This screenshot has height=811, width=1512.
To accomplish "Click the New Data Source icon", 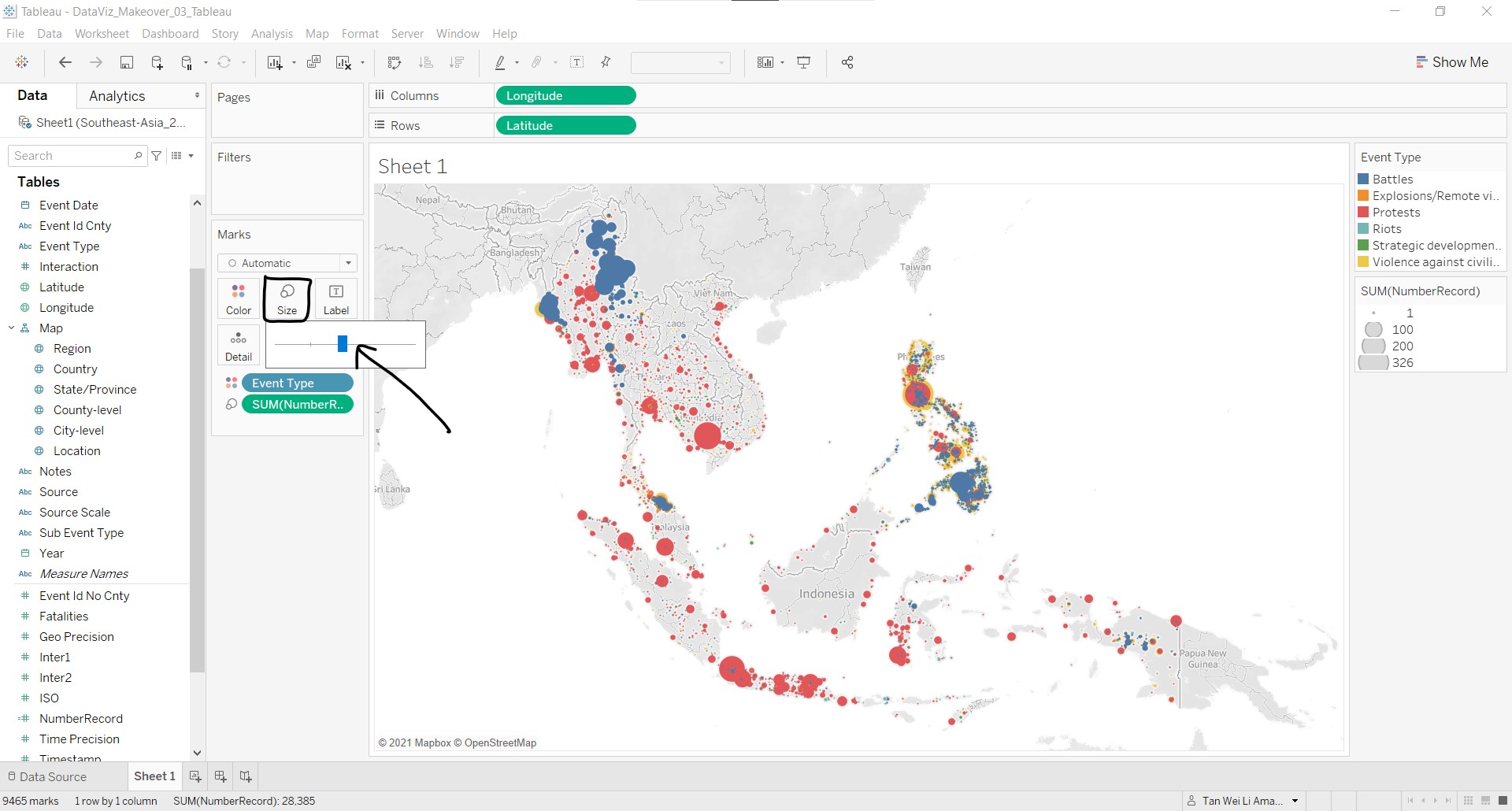I will pos(157,63).
